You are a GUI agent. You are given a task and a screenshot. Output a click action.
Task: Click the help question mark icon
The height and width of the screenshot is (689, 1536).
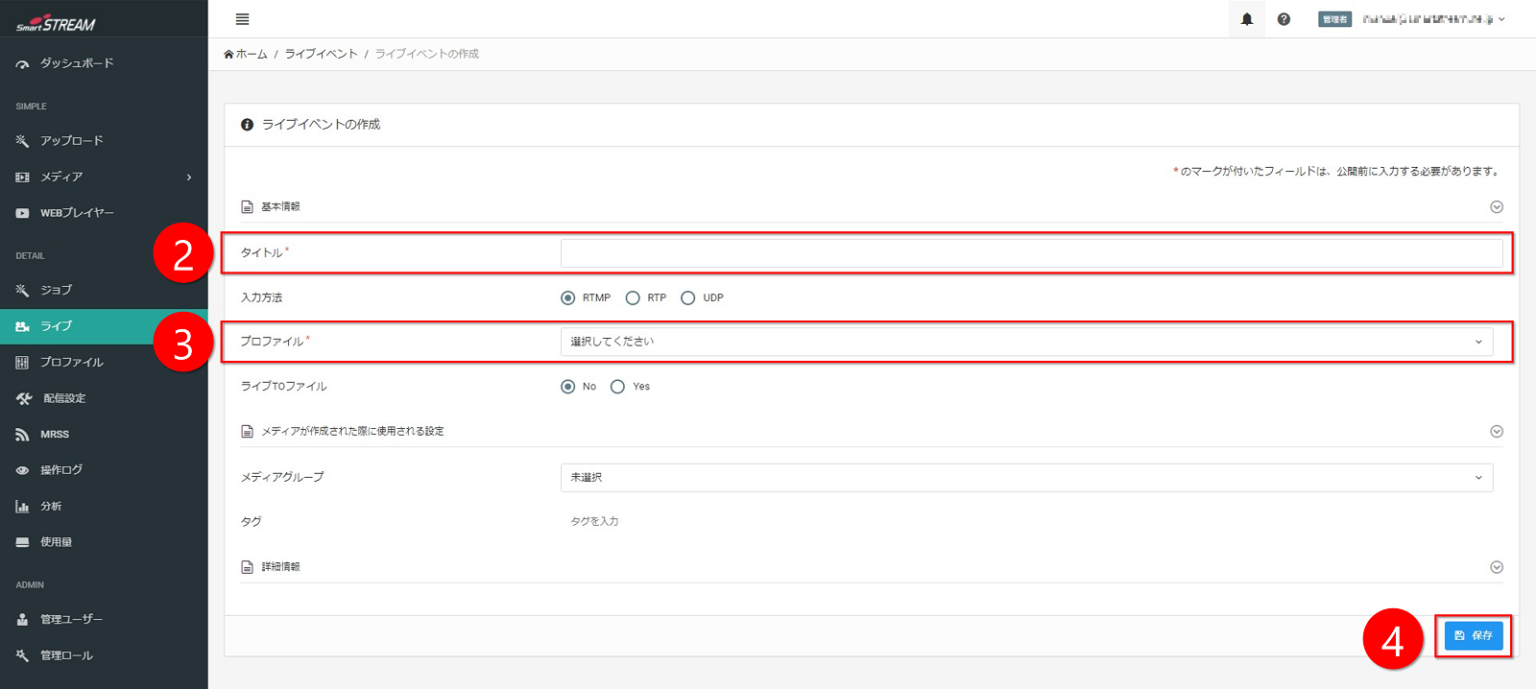pos(1283,19)
